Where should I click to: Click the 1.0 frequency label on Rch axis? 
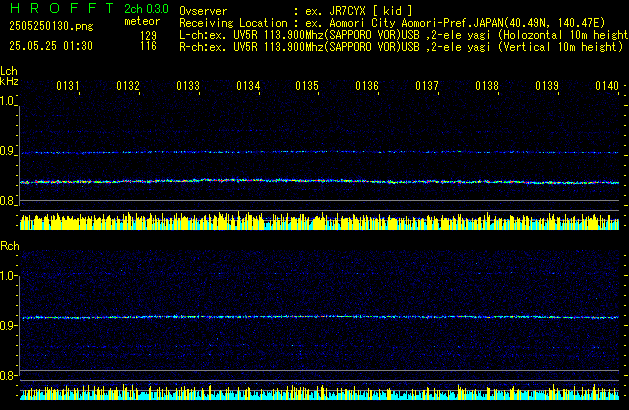click(x=7, y=276)
